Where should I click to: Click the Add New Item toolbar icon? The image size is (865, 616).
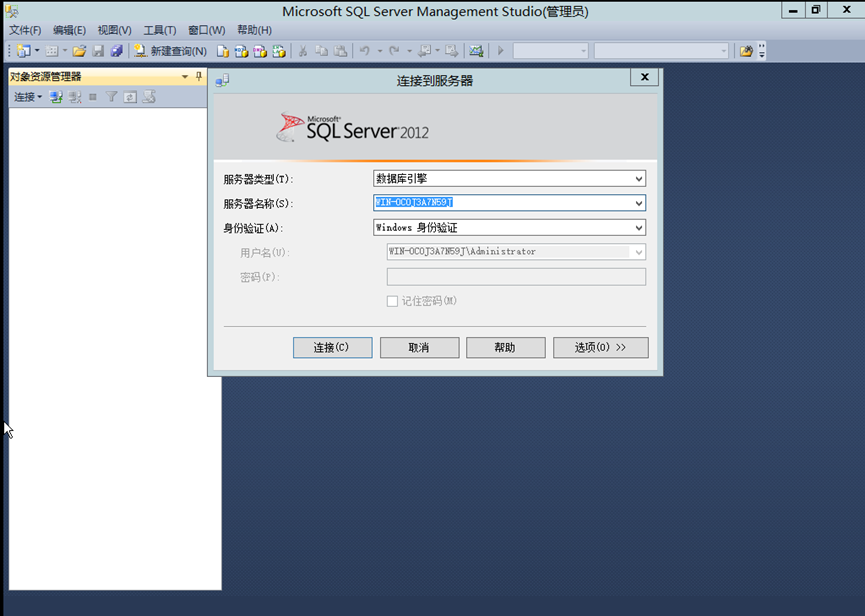[x=51, y=51]
